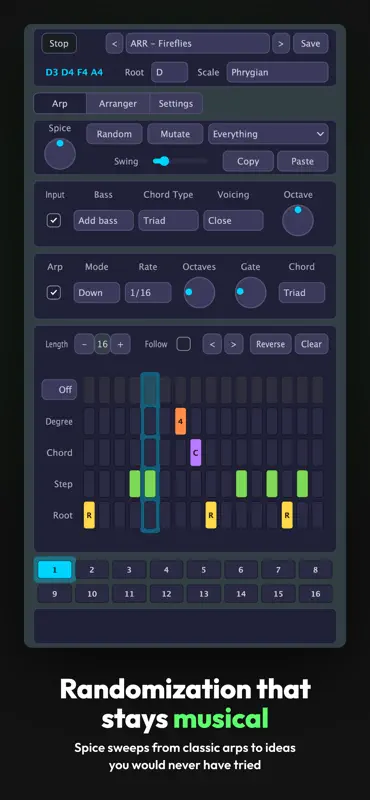
Task: Expand the Everything dropdown
Action: pos(268,134)
